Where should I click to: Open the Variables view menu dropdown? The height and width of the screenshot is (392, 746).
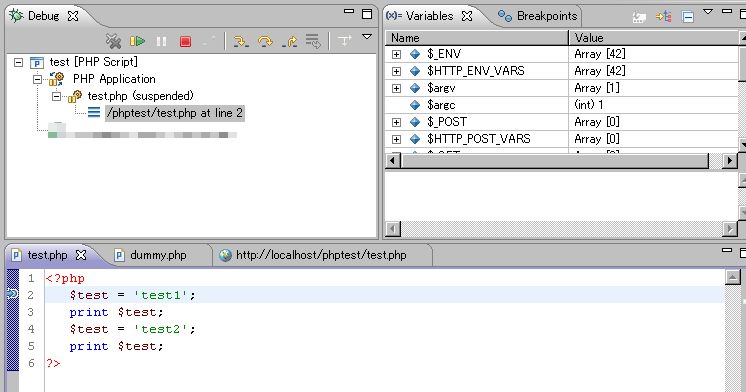tap(708, 12)
